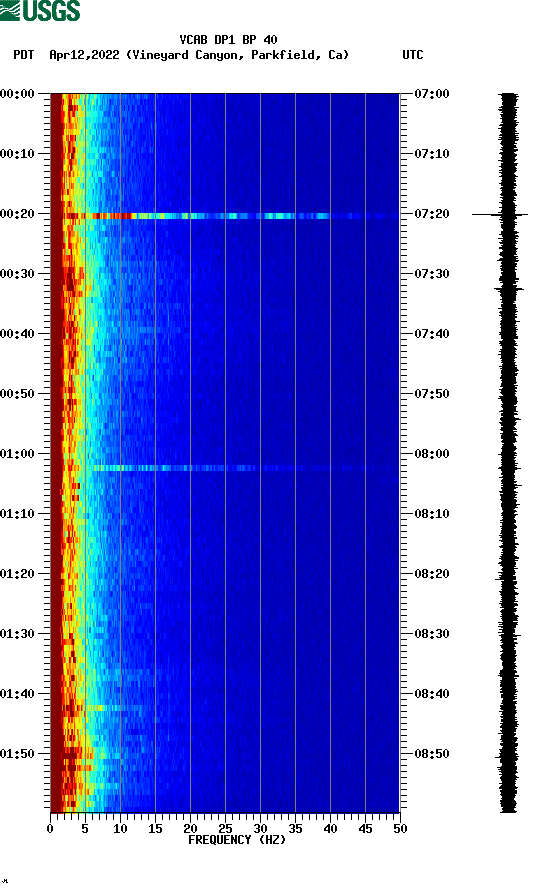
Task: Click the 30 Hz frequency tick label
Action: (260, 829)
